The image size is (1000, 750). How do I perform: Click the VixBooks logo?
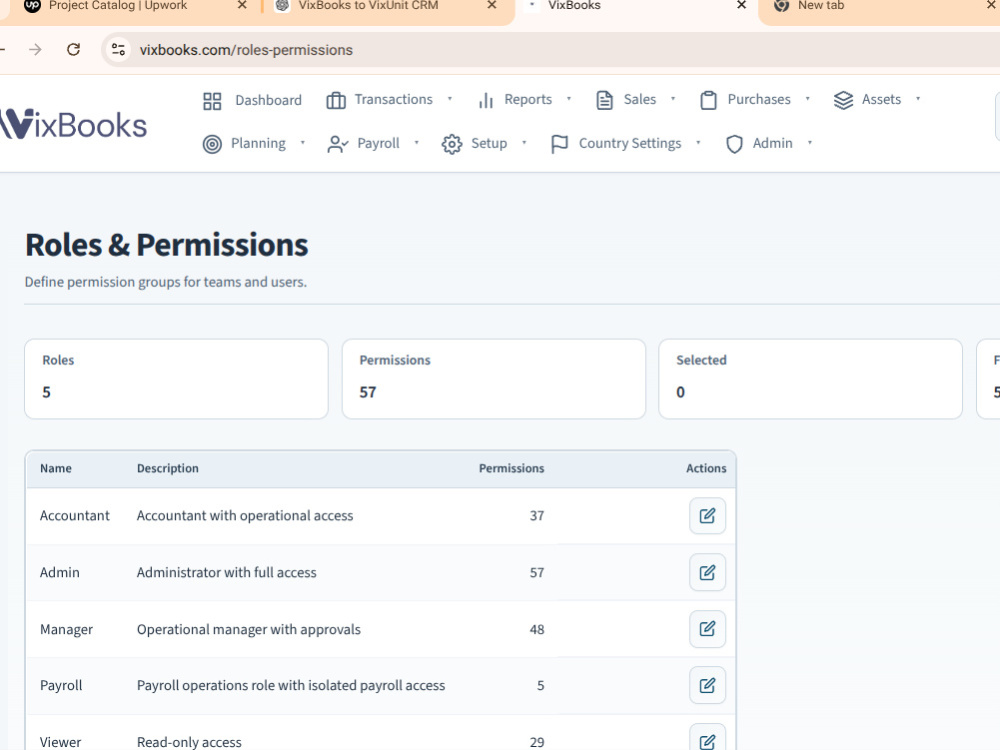tap(73, 124)
